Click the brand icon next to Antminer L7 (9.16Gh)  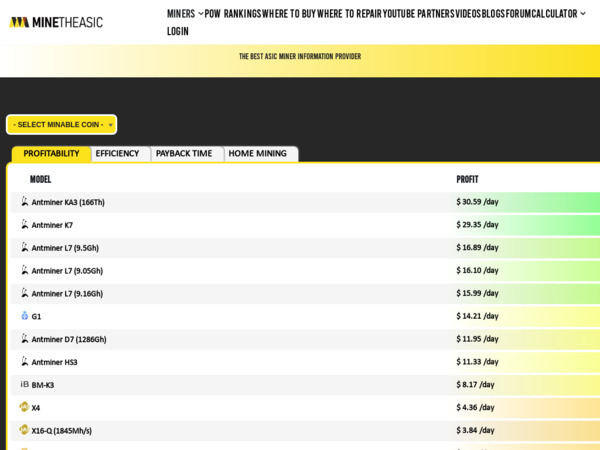(x=25, y=293)
